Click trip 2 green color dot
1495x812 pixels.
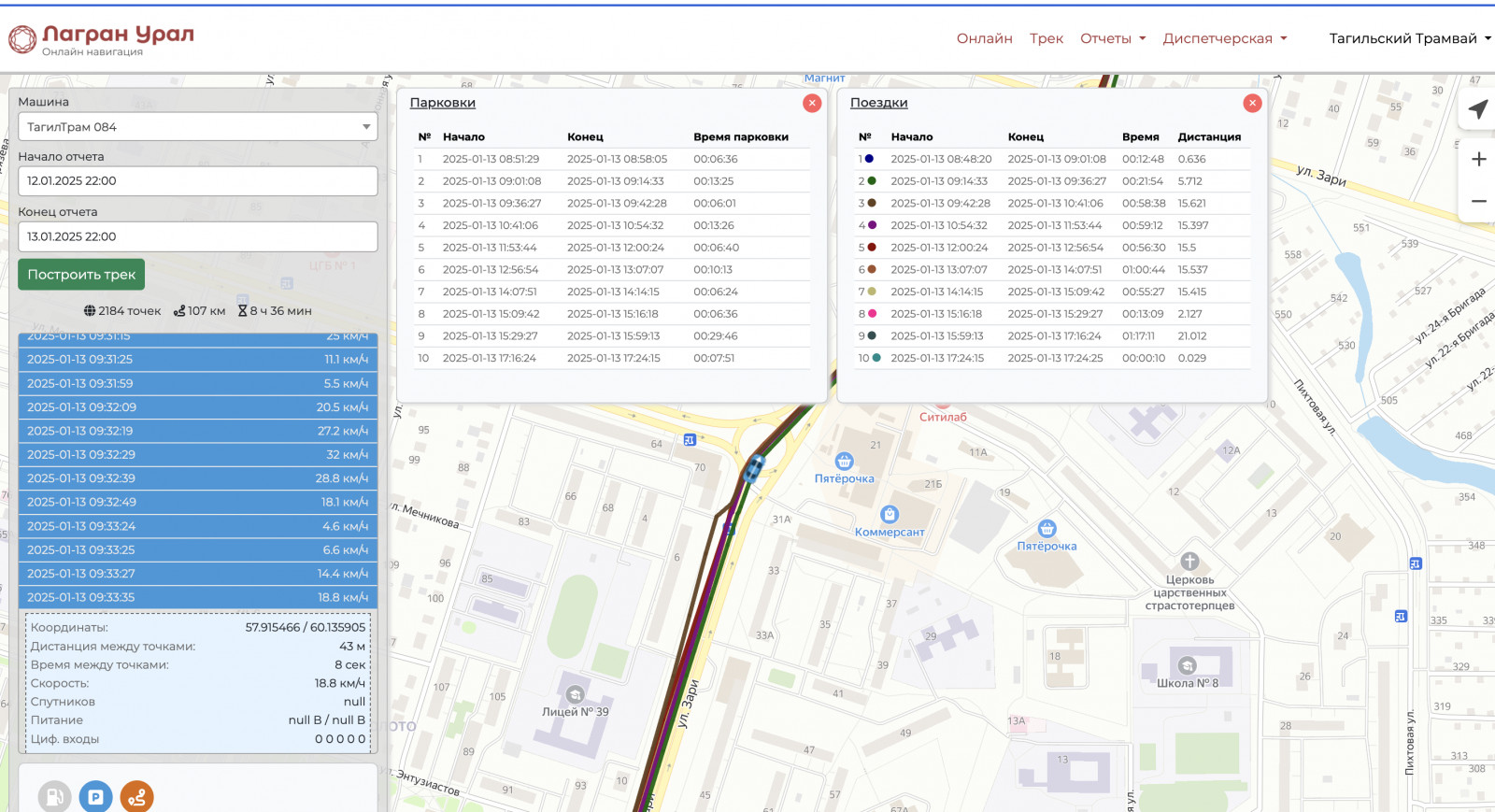click(x=872, y=181)
